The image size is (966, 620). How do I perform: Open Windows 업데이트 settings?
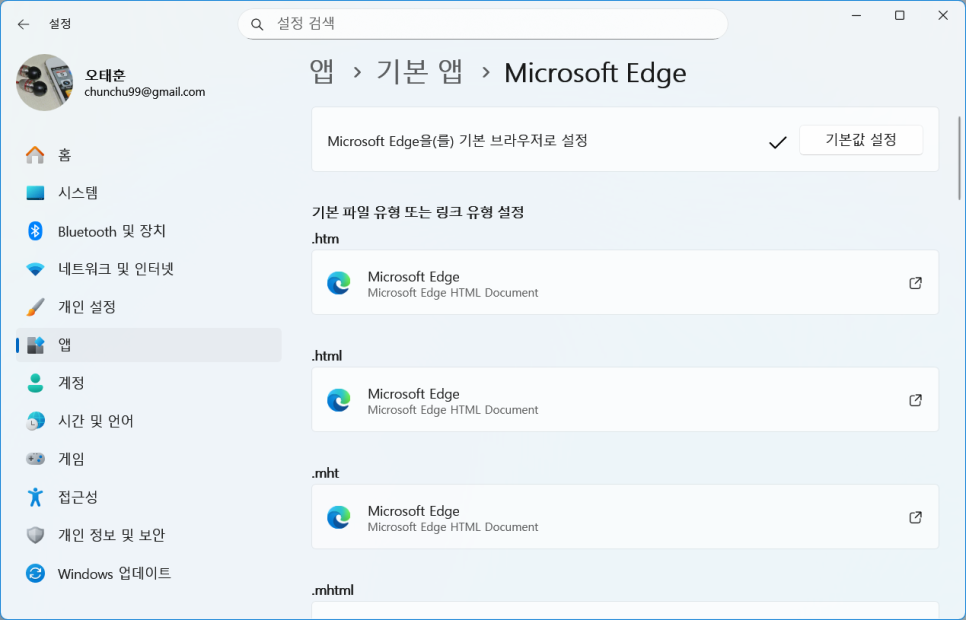148,573
